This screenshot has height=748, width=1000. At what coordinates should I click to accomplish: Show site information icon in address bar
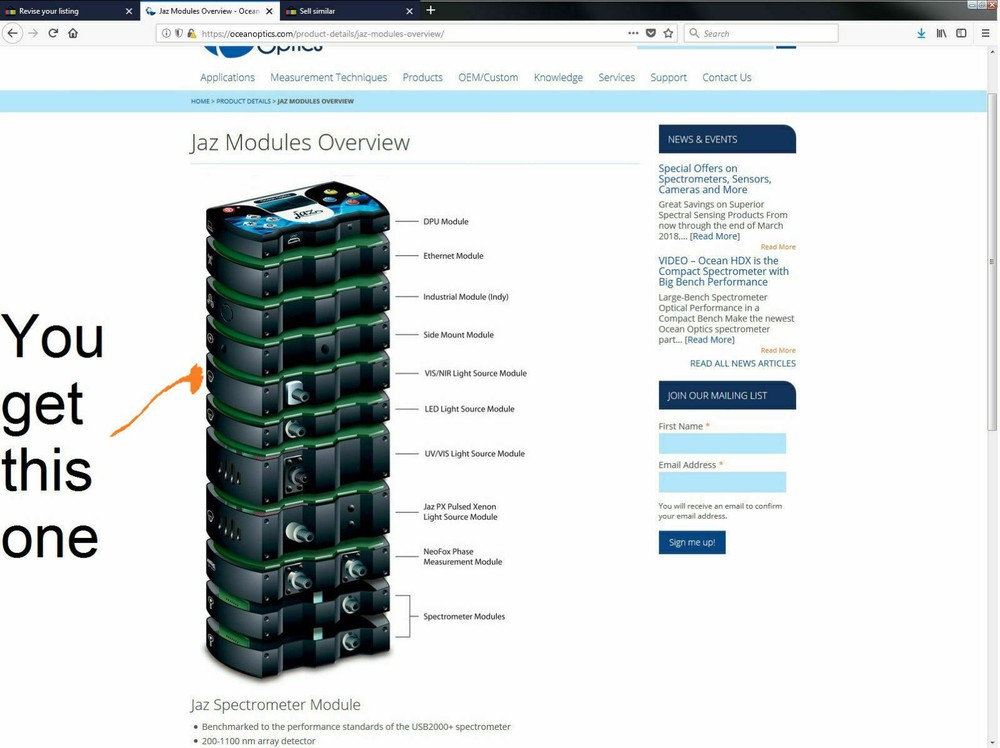166,33
